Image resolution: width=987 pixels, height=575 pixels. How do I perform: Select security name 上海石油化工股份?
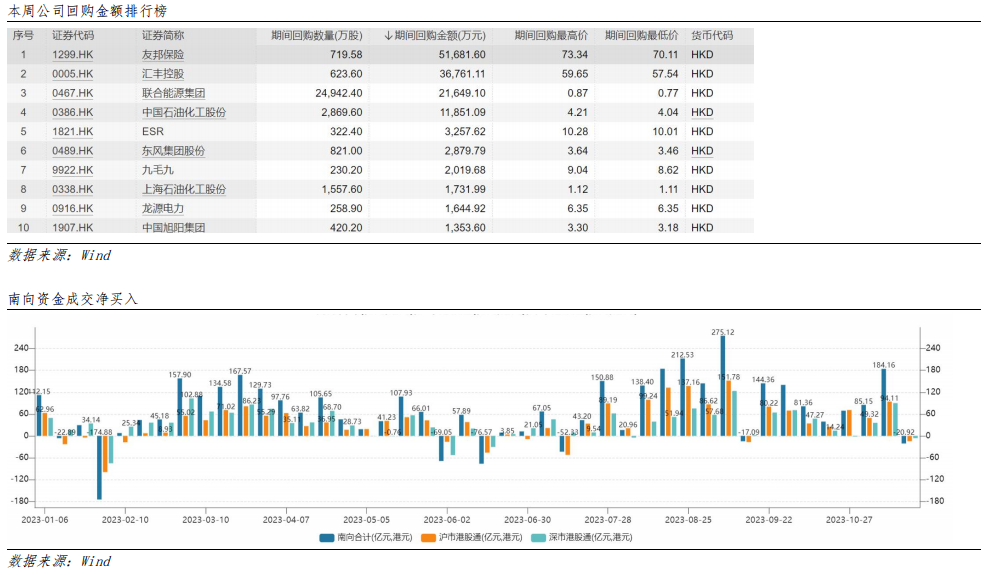[184, 190]
